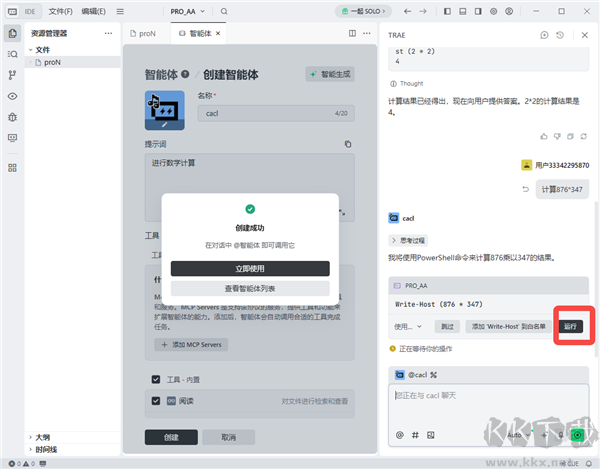Navigate back with the left arrow
This screenshot has width=600, height=469.
pos(408,11)
